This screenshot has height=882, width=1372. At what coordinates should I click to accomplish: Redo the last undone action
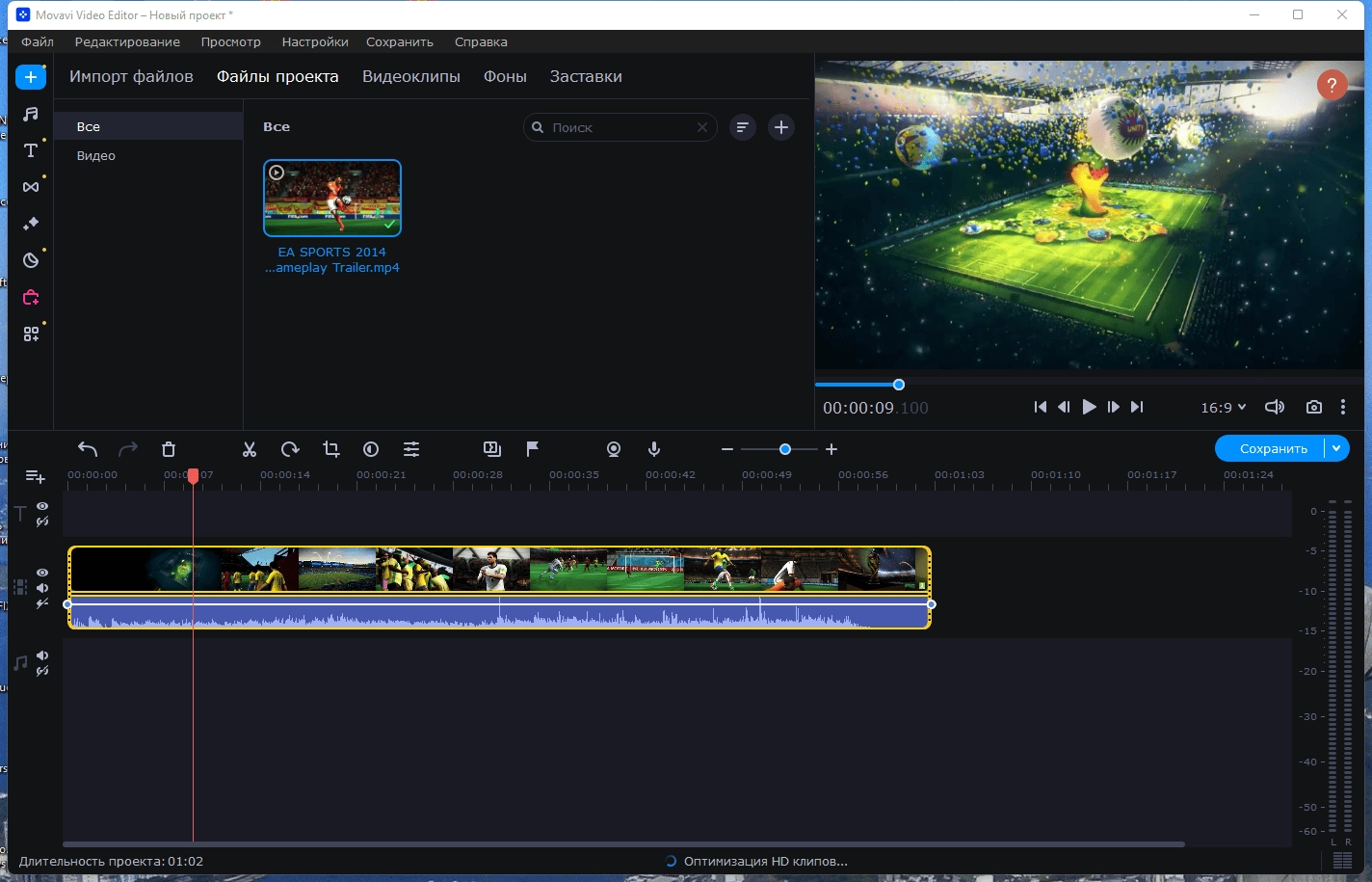point(128,449)
